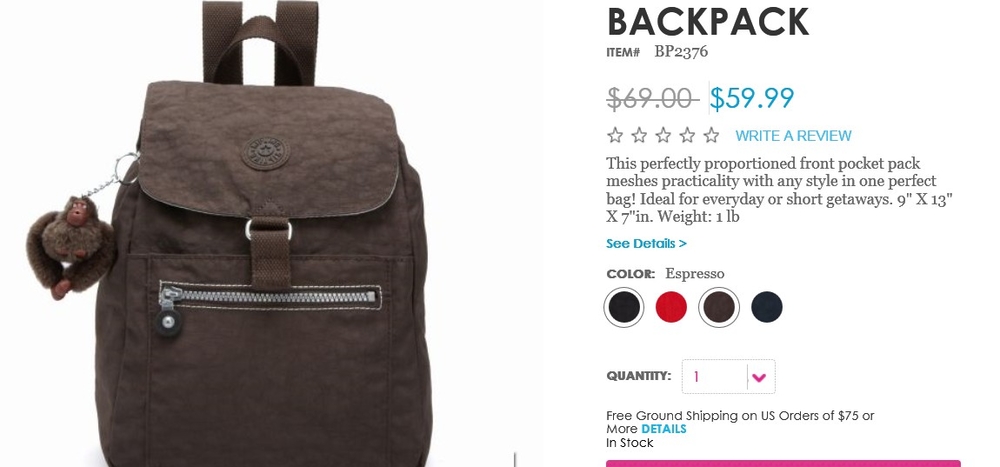Click the item number BP2376
The height and width of the screenshot is (467, 1000).
pyautogui.click(x=681, y=52)
